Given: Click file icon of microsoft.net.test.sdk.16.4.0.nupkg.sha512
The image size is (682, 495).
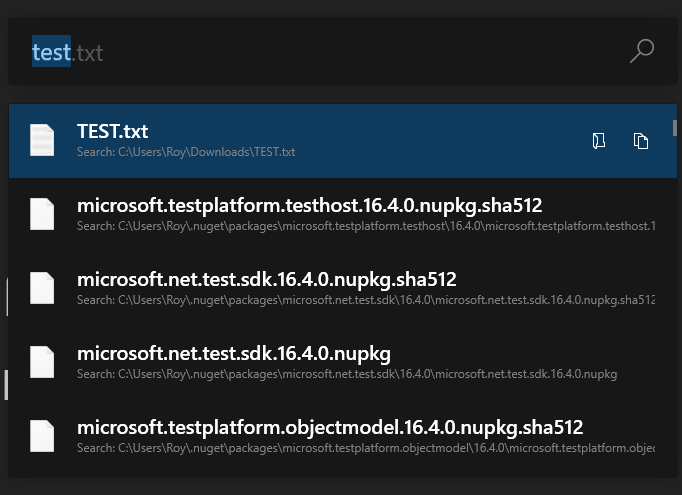Looking at the screenshot, I should click(41, 288).
